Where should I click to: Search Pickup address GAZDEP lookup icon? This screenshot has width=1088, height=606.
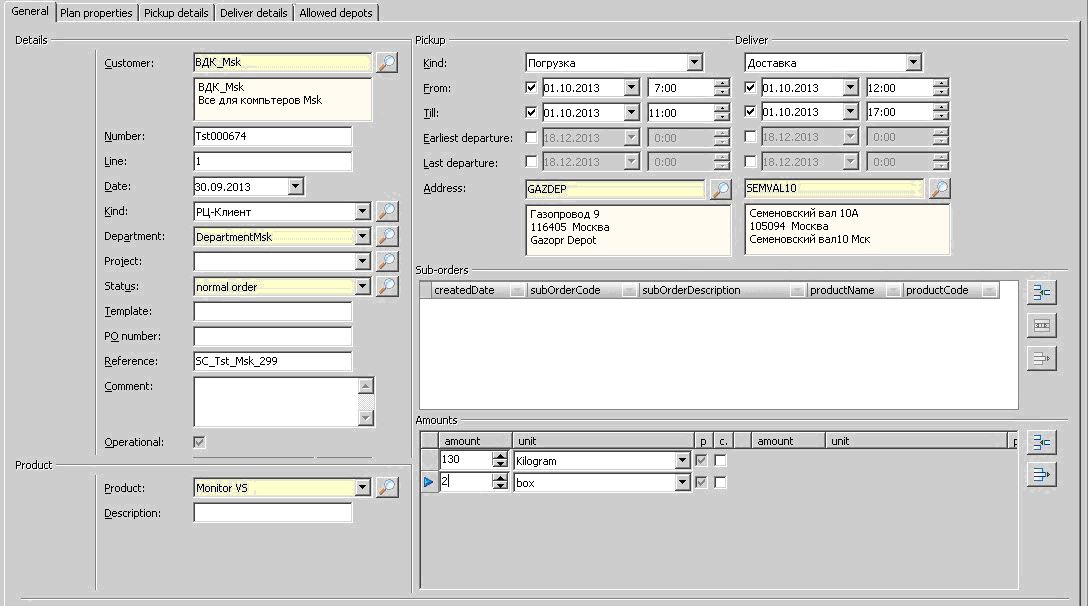720,189
